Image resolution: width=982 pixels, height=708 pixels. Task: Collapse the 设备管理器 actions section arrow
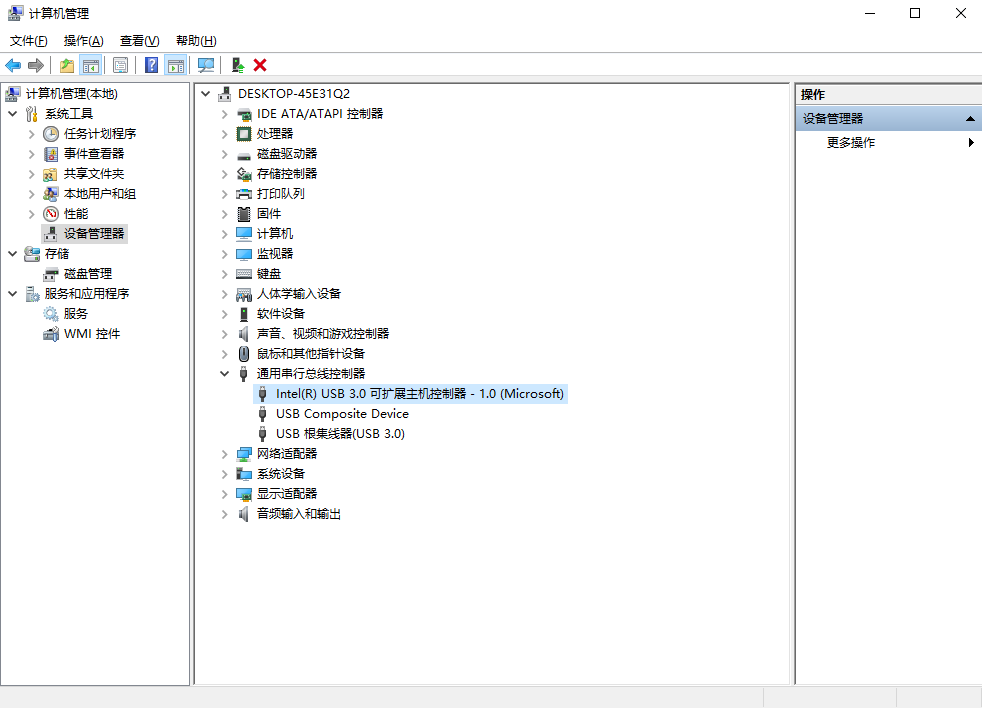(x=969, y=119)
